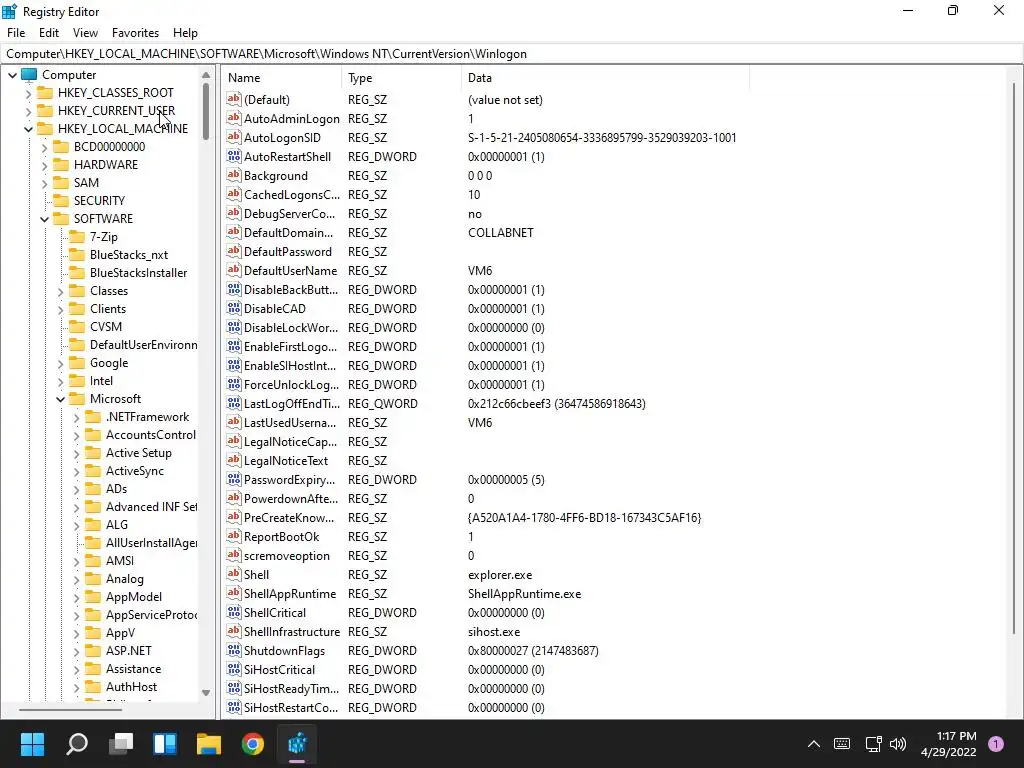Expand the Google key
This screenshot has width=1024, height=768.
tap(60, 363)
